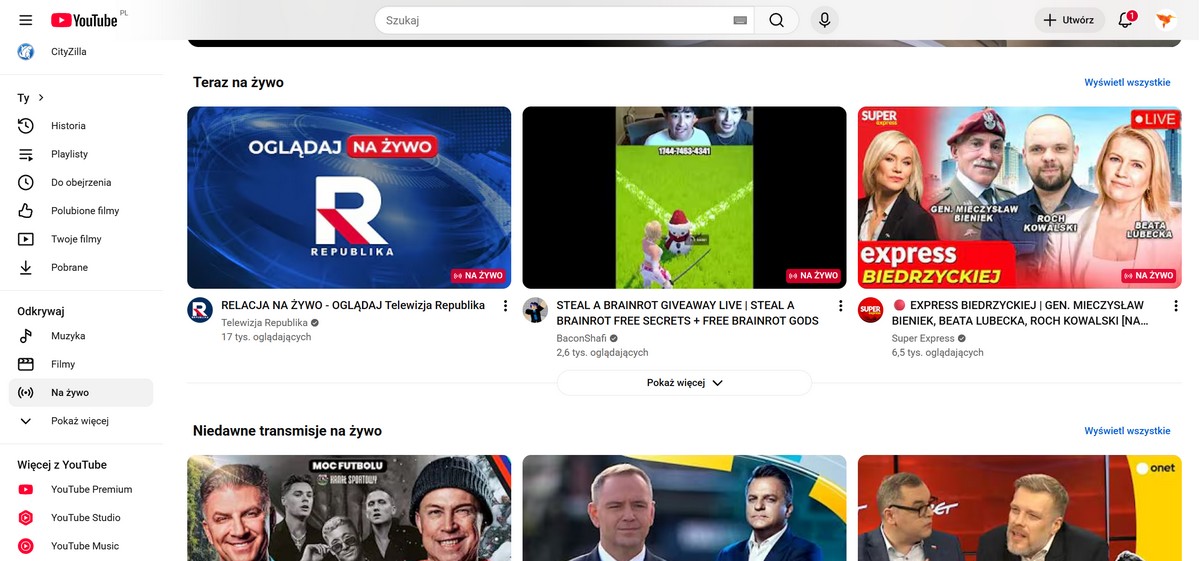
Task: Open the Utwórz create menu
Action: point(1069,20)
